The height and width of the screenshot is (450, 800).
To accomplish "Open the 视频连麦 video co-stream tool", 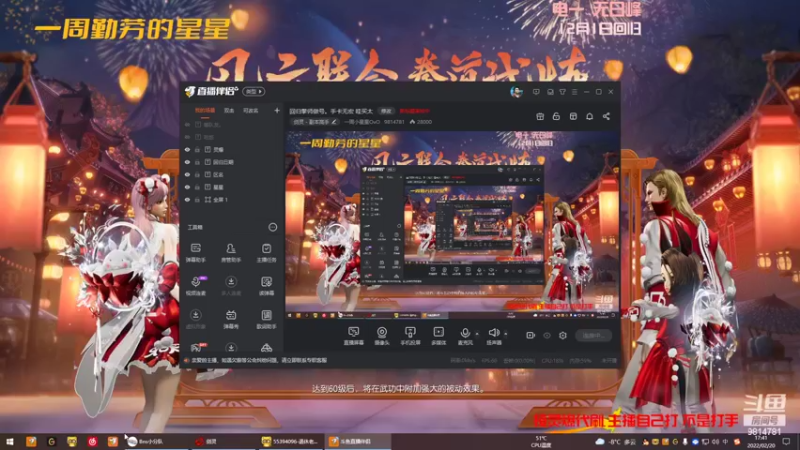I will (x=196, y=286).
